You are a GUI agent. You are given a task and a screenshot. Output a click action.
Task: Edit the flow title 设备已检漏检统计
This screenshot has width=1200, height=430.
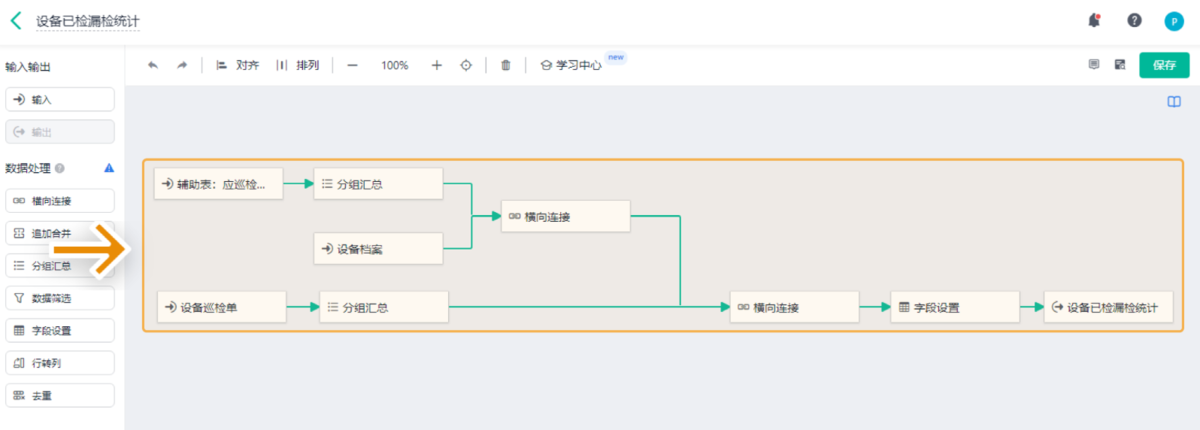[87, 20]
